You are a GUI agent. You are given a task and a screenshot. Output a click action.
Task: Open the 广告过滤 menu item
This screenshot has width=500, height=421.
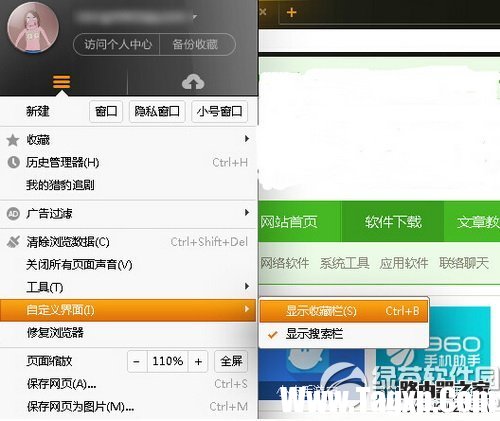pyautogui.click(x=128, y=213)
